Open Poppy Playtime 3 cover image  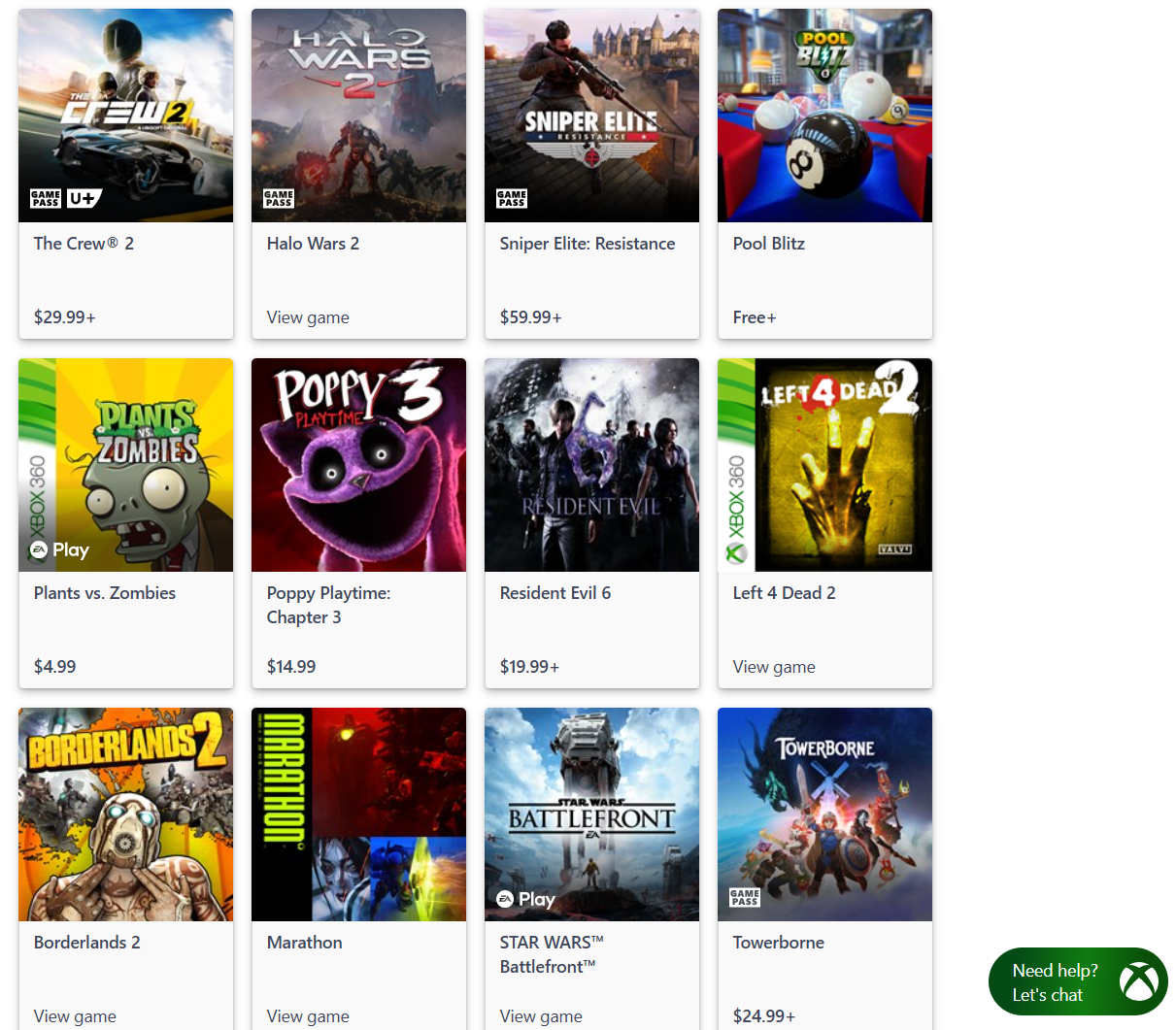click(359, 465)
